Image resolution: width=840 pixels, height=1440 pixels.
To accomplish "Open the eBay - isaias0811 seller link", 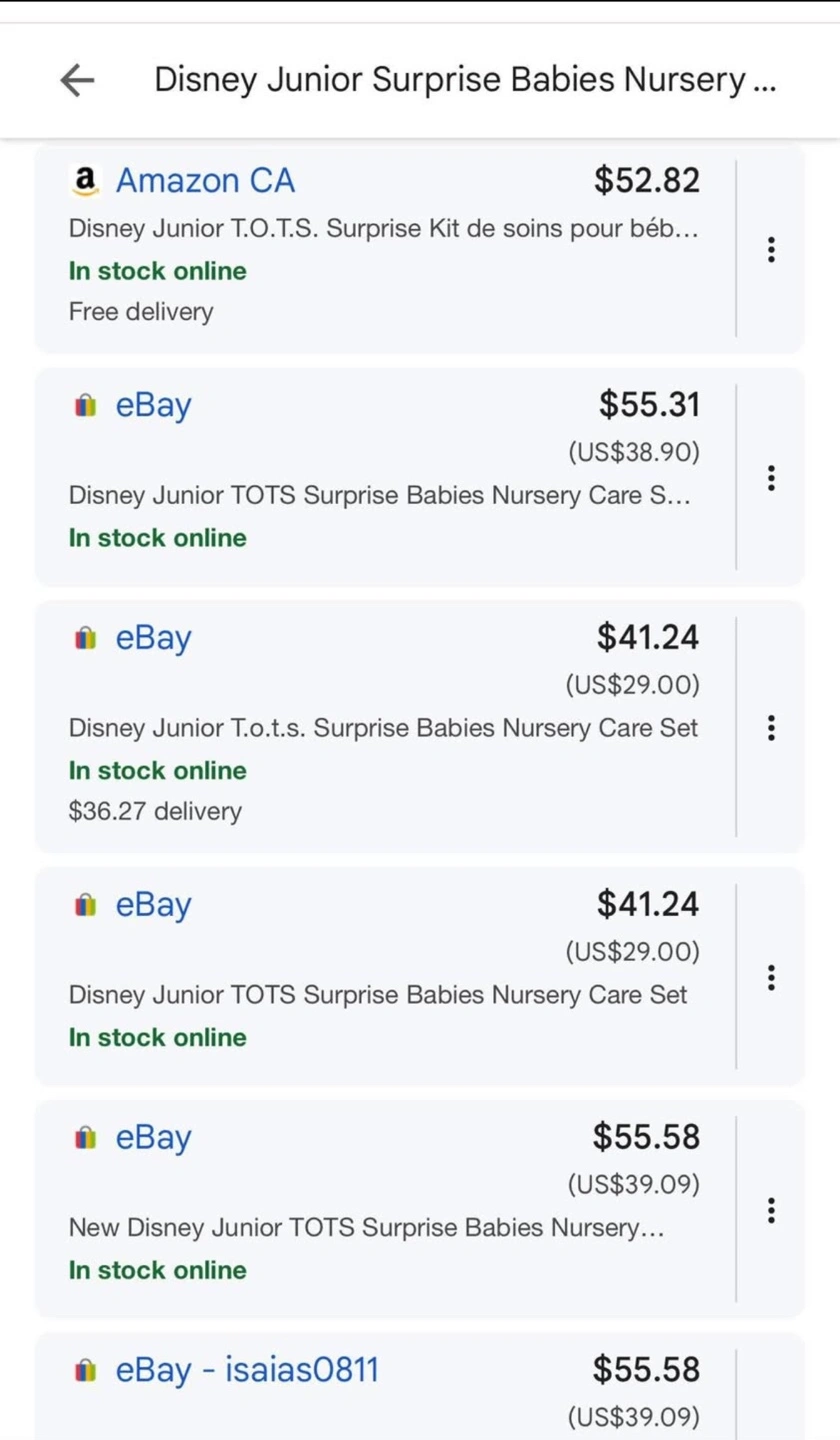I will click(247, 1369).
